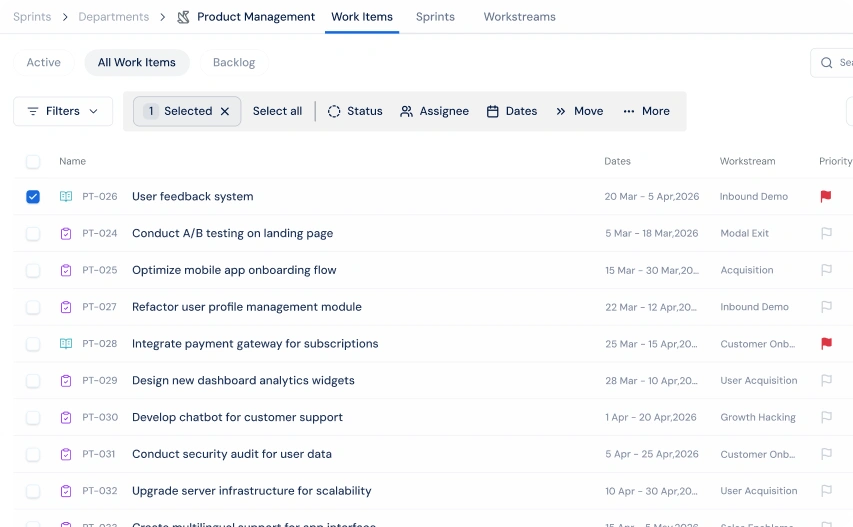Click the task type icon for PT-027

pyautogui.click(x=66, y=307)
